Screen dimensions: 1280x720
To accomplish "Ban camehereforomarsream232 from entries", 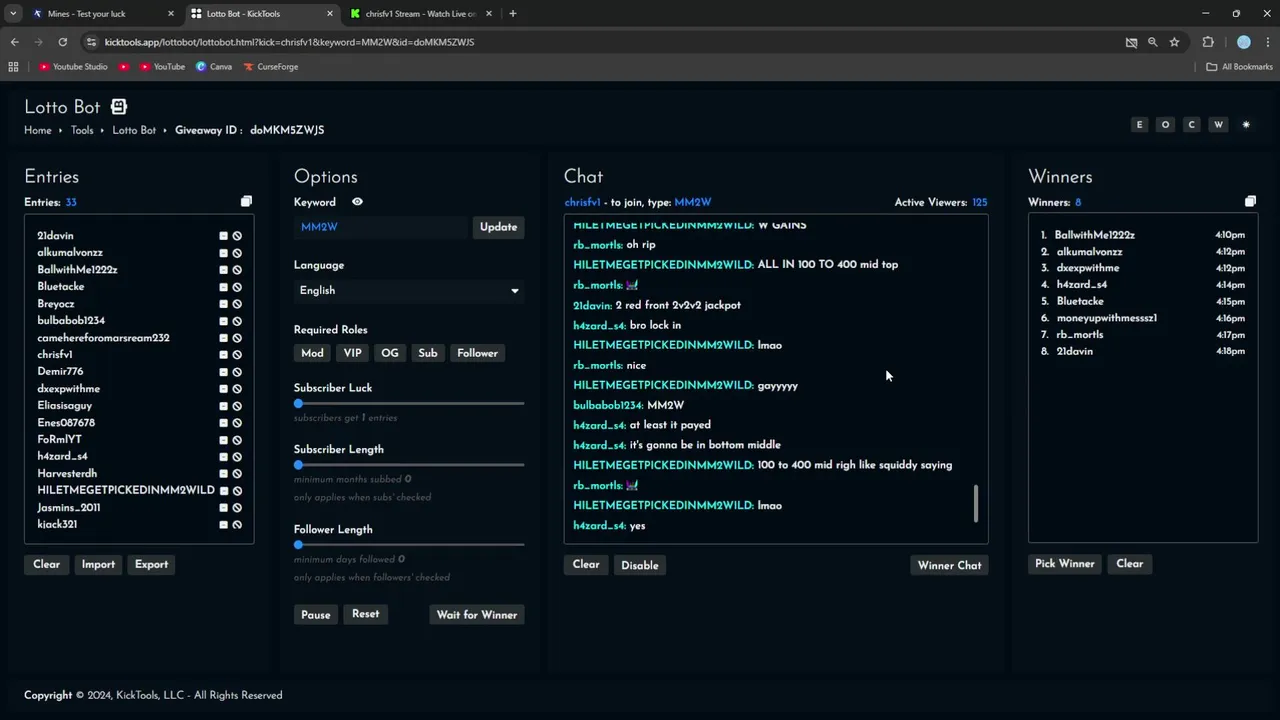I will coord(237,338).
